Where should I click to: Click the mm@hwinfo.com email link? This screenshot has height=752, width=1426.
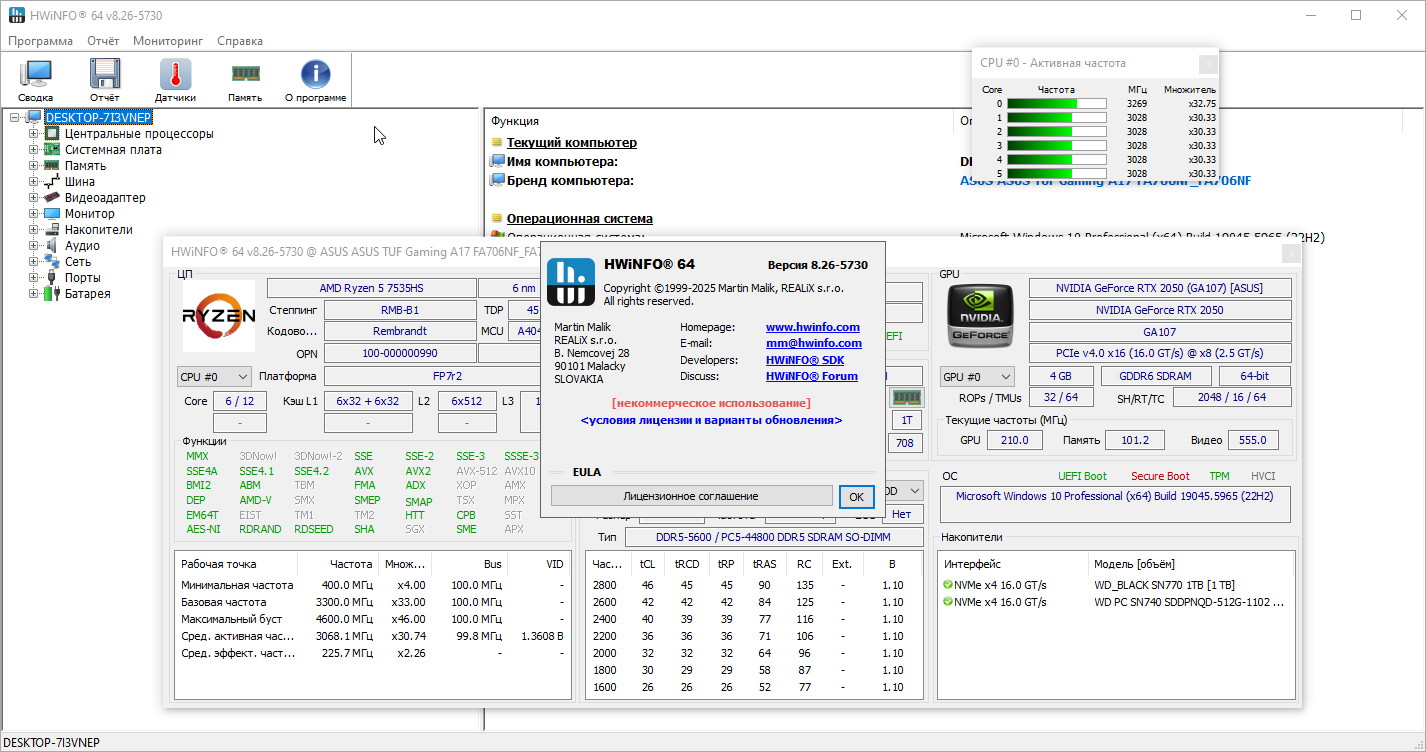pyautogui.click(x=814, y=343)
